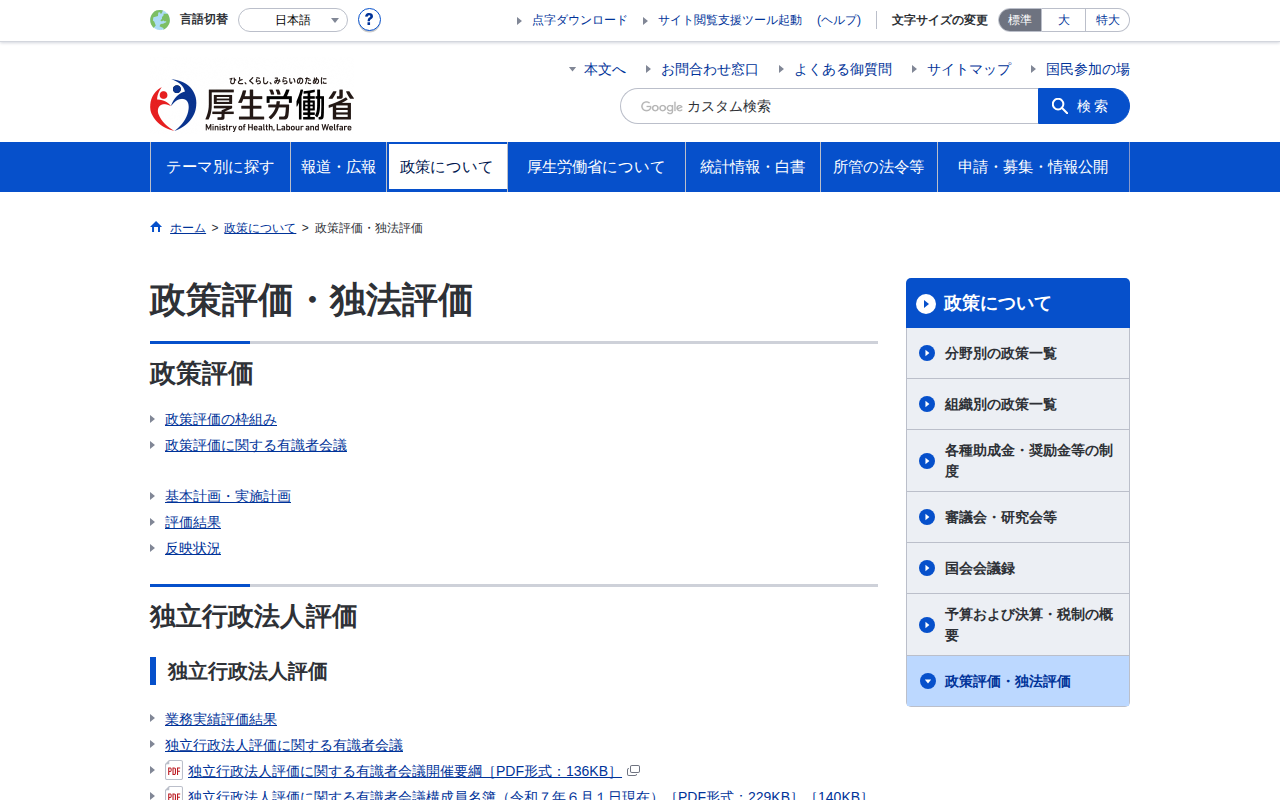This screenshot has width=1280, height=800.
Task: Open the 反映状況 link
Action: click(x=193, y=548)
